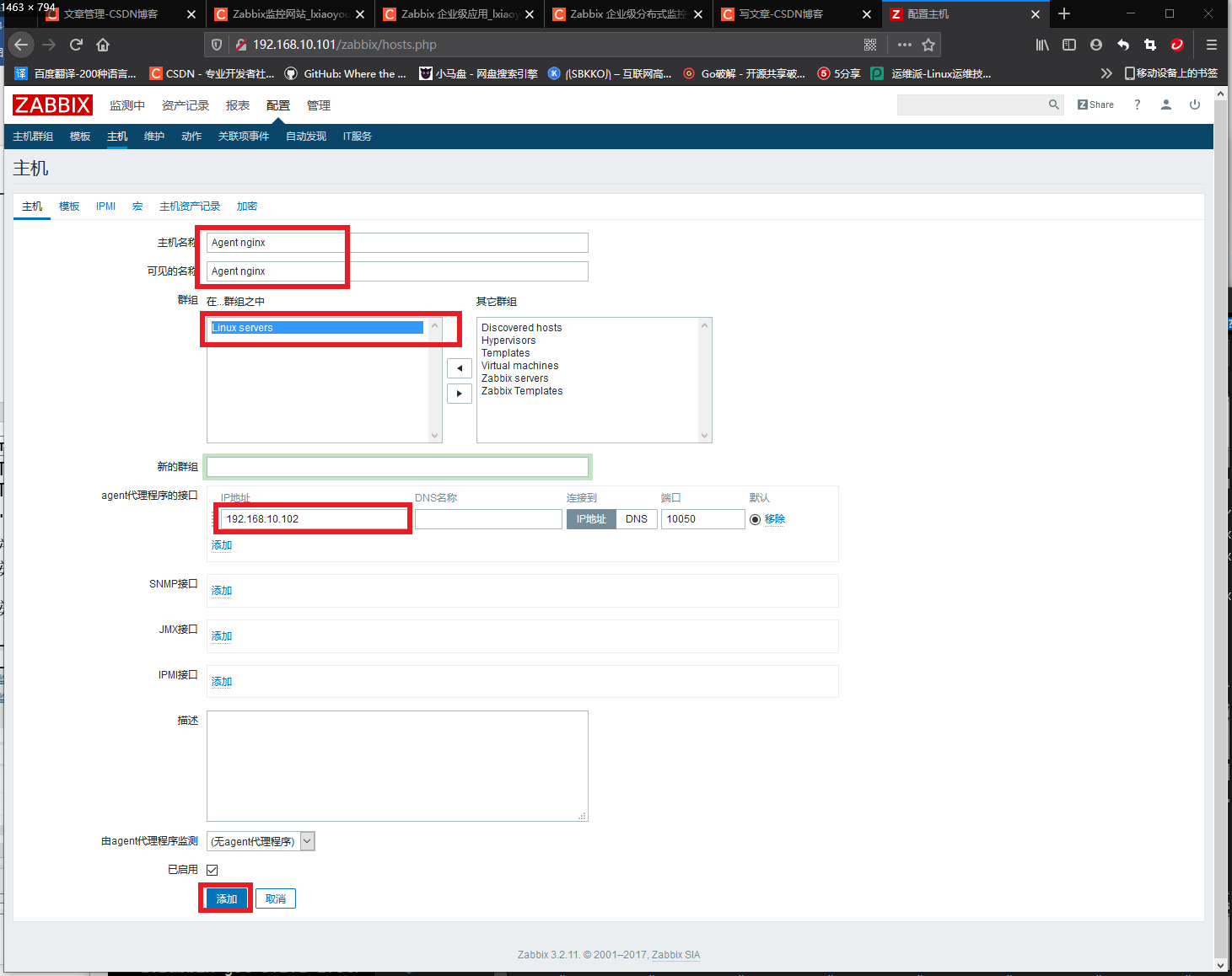Move group right with the right arrow button
Screen dimensions: 1232x976
coord(460,394)
